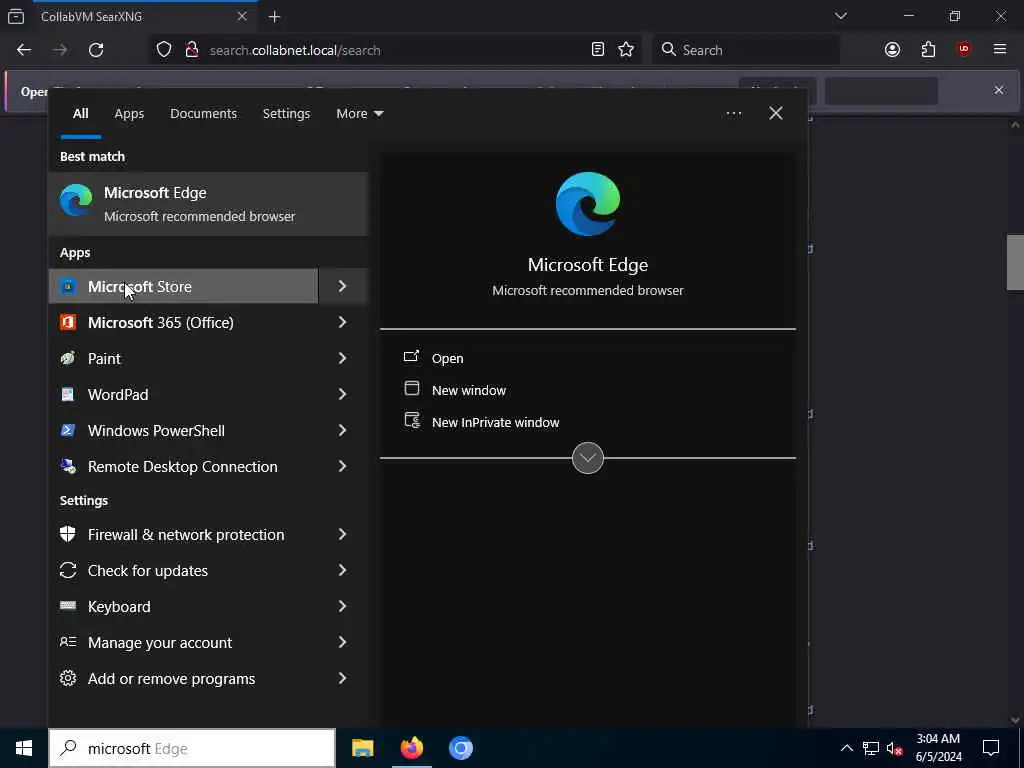Click the muted volume tray icon
This screenshot has width=1024, height=768.
pos(894,748)
